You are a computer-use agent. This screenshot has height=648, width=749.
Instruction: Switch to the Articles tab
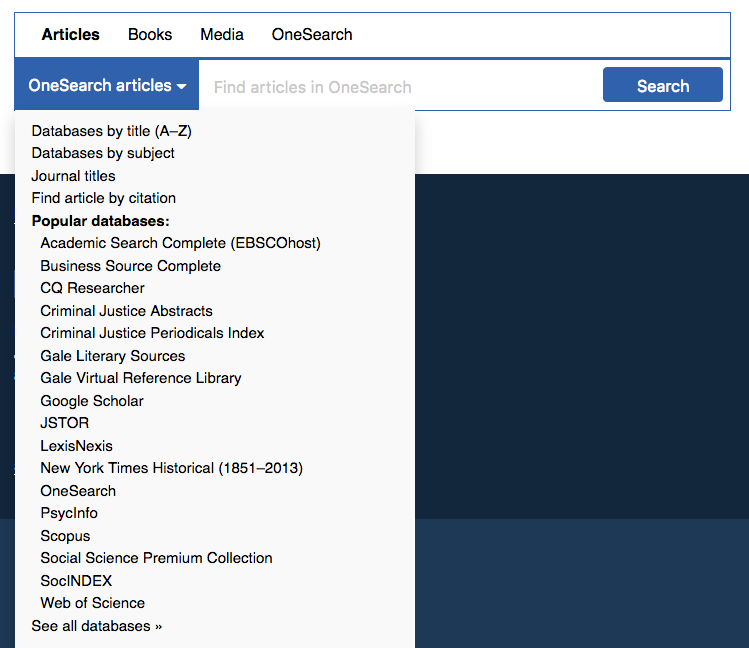click(x=70, y=34)
